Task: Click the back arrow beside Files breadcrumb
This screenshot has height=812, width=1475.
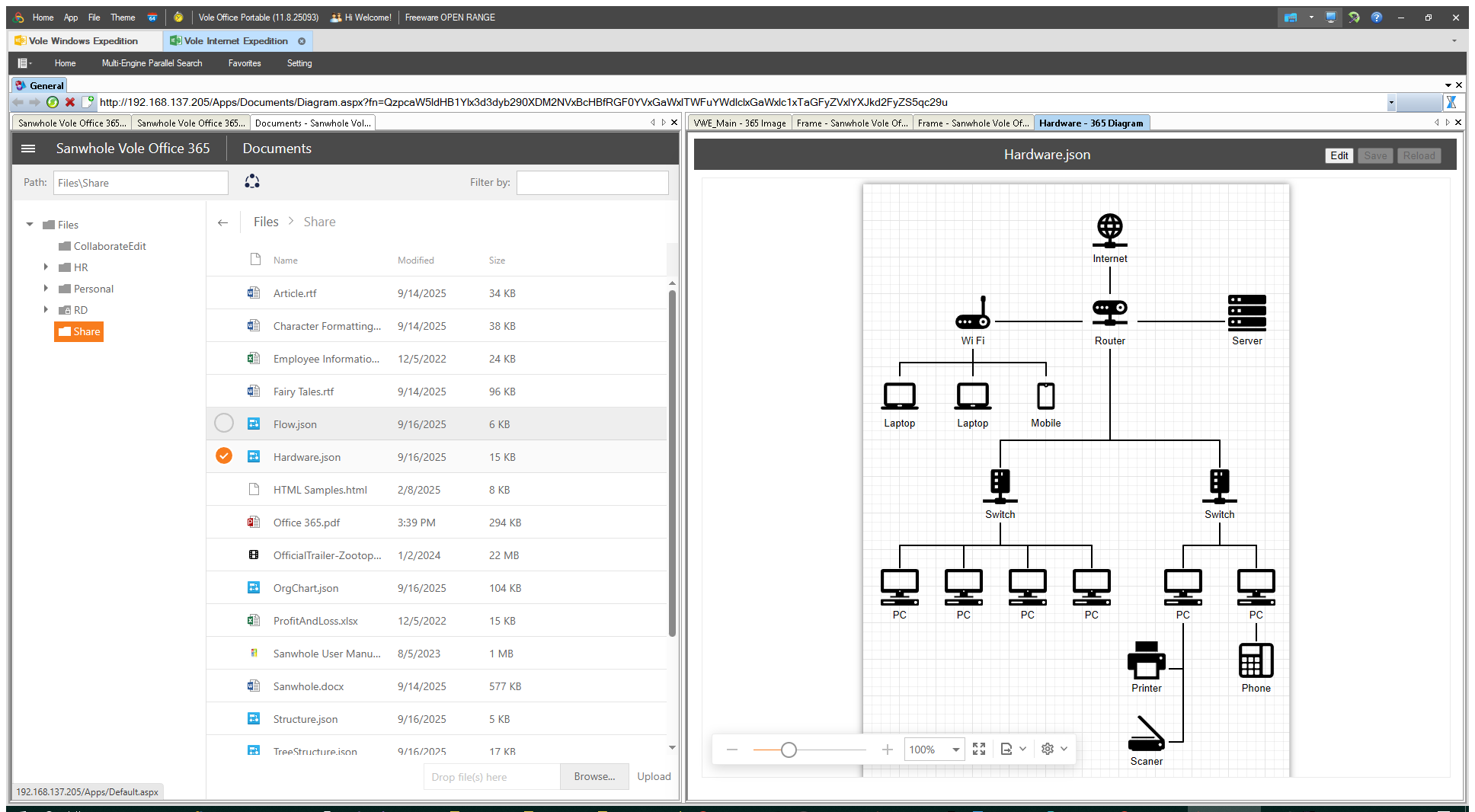Action: click(x=222, y=222)
